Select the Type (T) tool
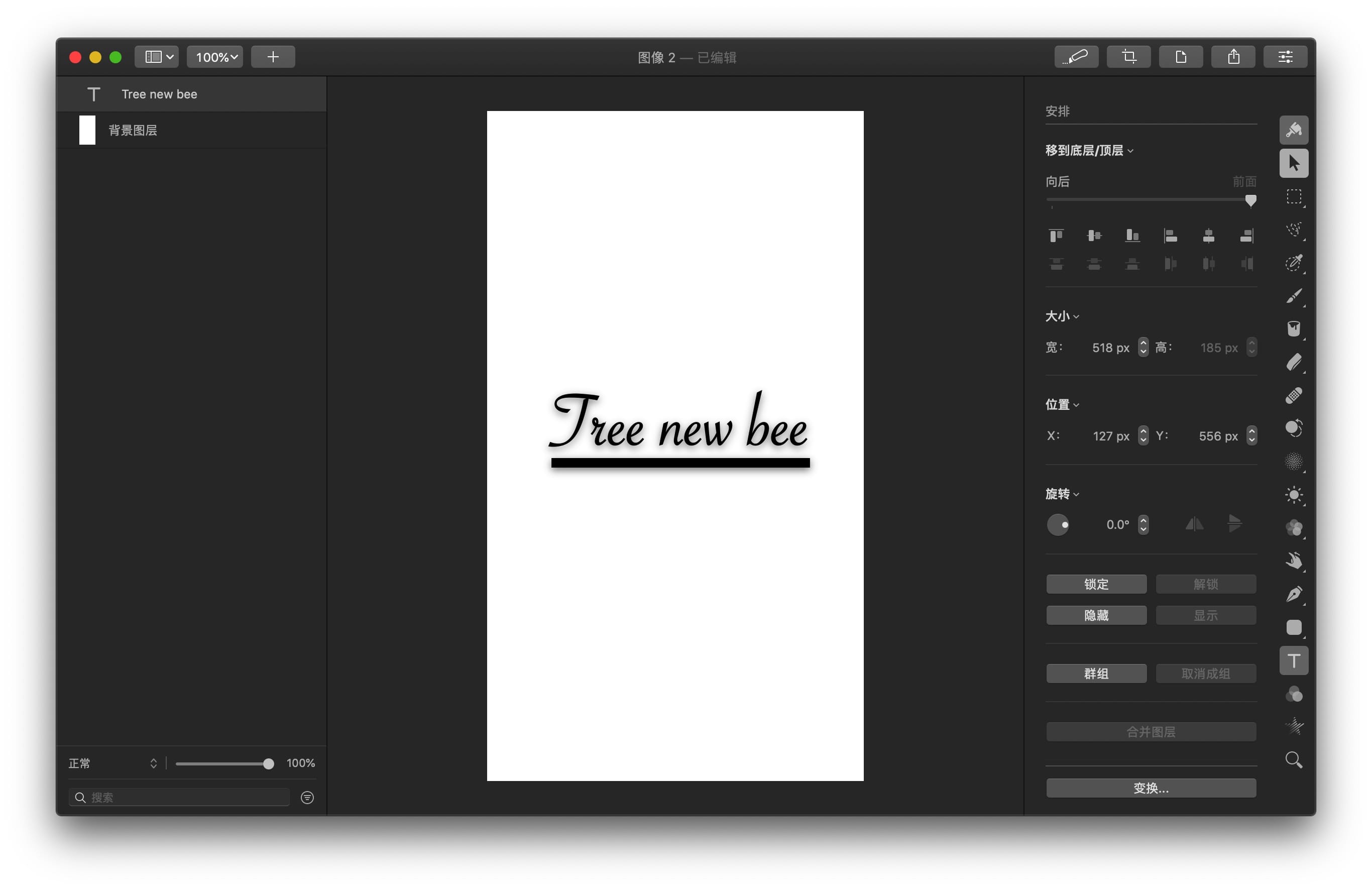 coord(1293,660)
